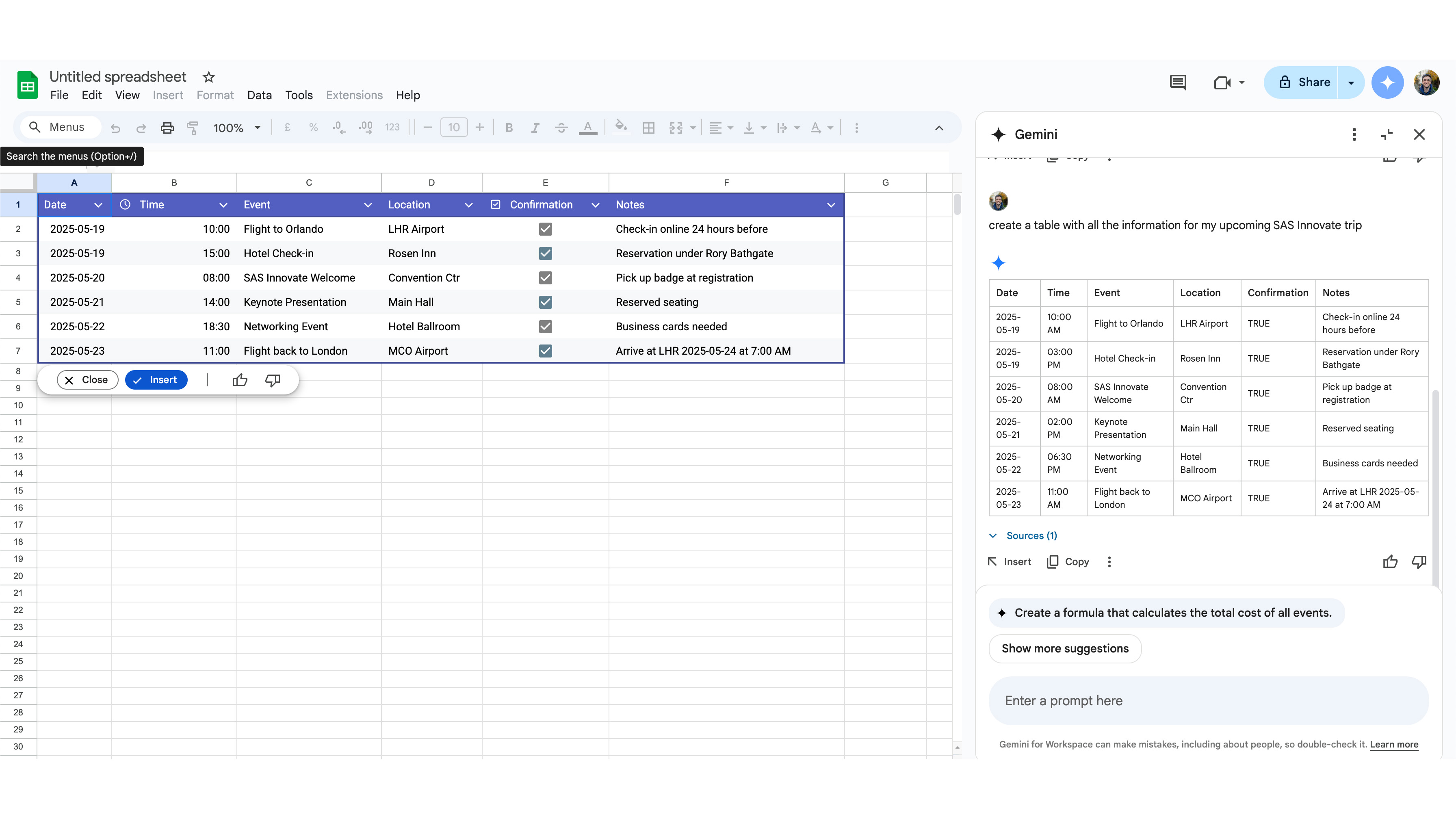The image size is (1456, 819).
Task: Toggle confirmation checkbox for SAS Innovate Welcome
Action: tap(546, 277)
